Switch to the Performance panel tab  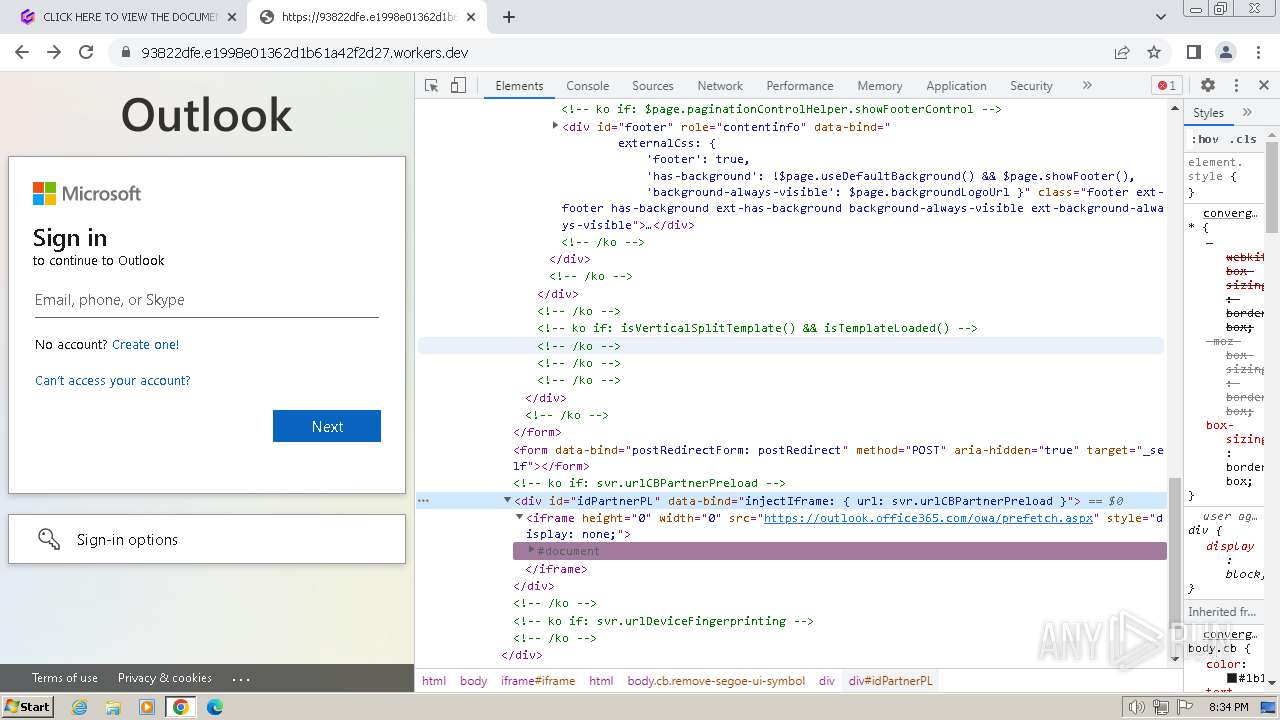799,86
